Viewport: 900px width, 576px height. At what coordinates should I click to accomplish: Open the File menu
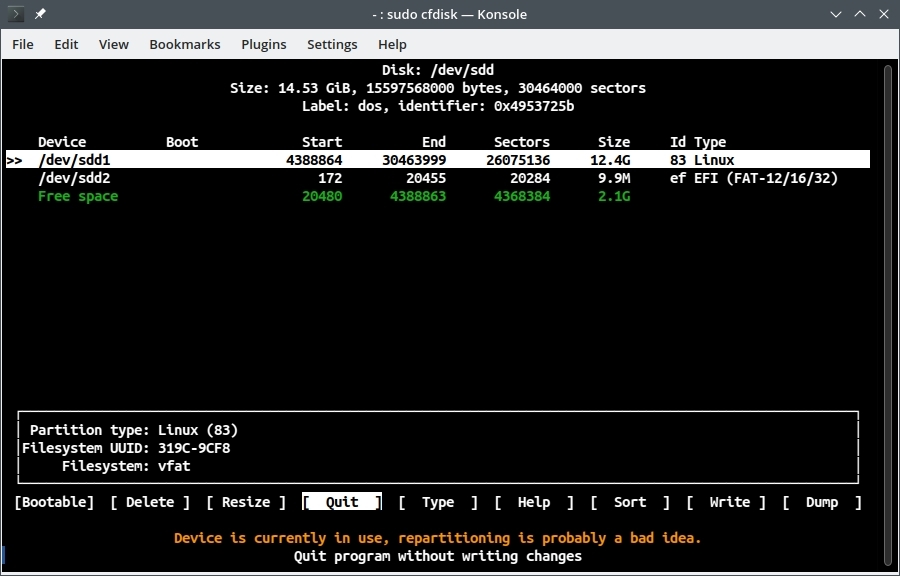tap(22, 44)
